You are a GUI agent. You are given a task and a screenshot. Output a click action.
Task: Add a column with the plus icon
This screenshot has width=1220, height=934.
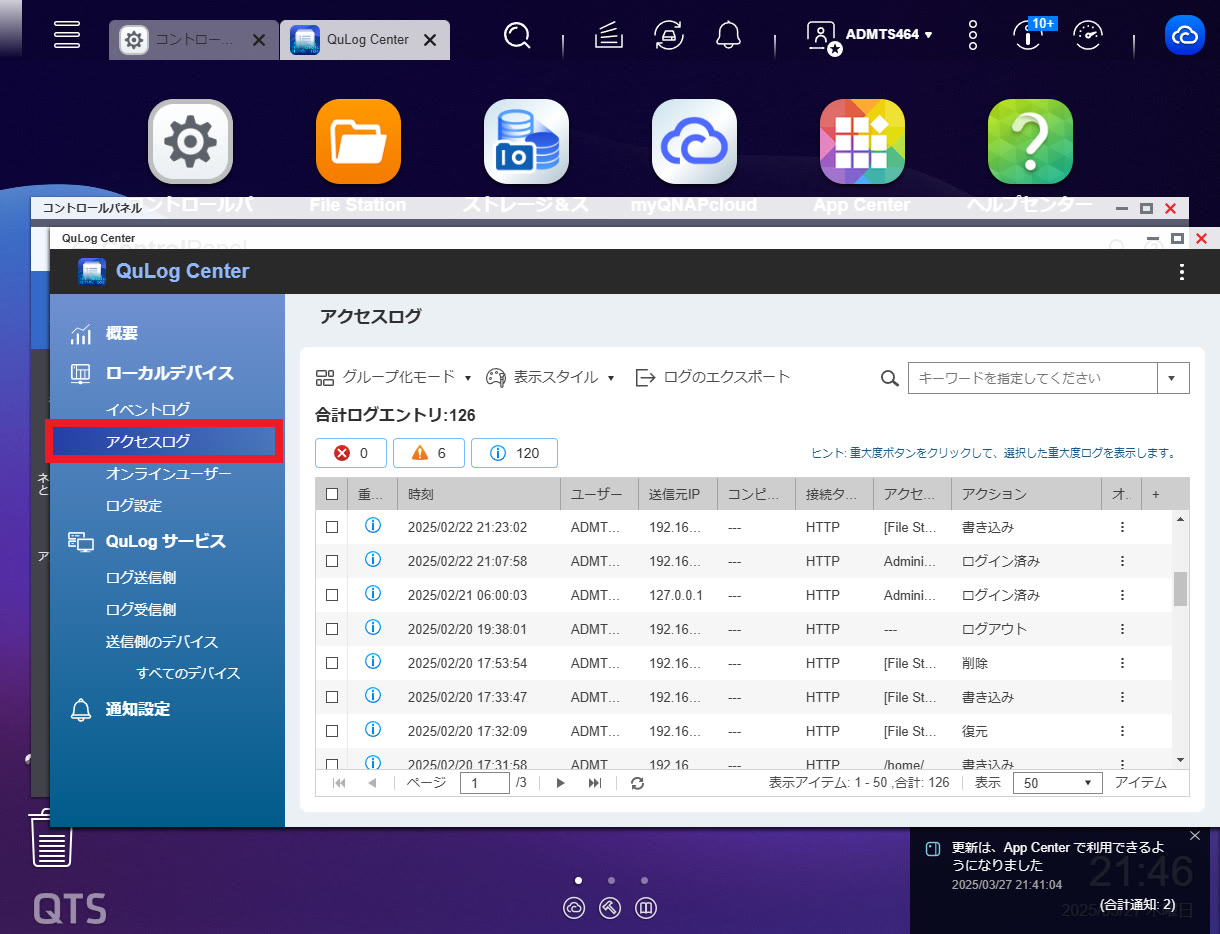(1156, 494)
